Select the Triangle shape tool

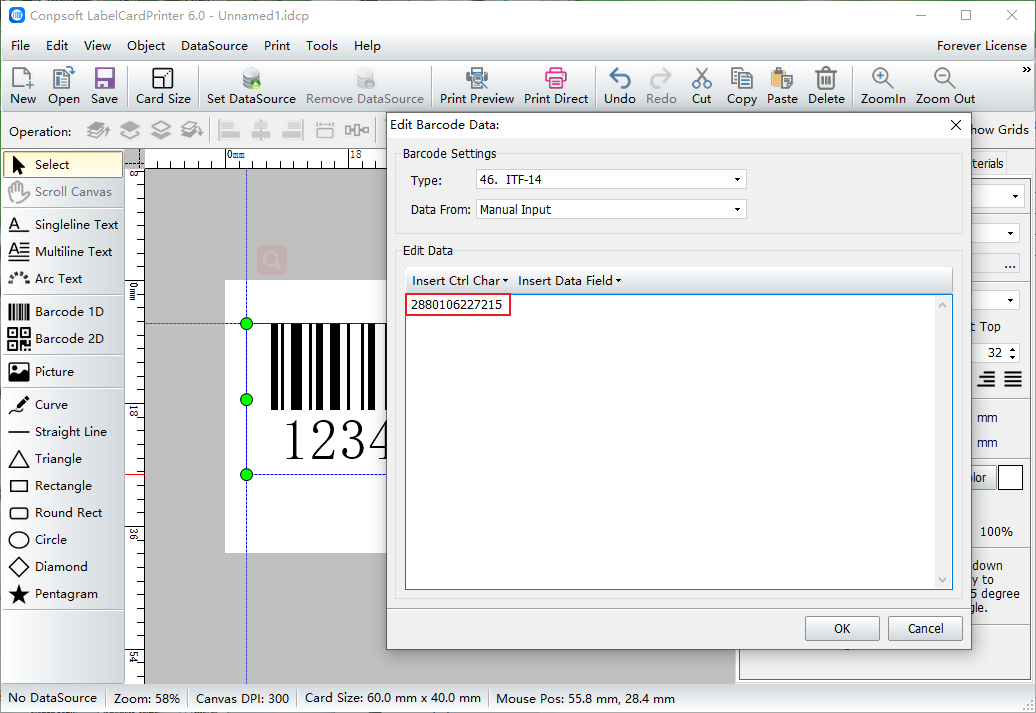[x=63, y=459]
